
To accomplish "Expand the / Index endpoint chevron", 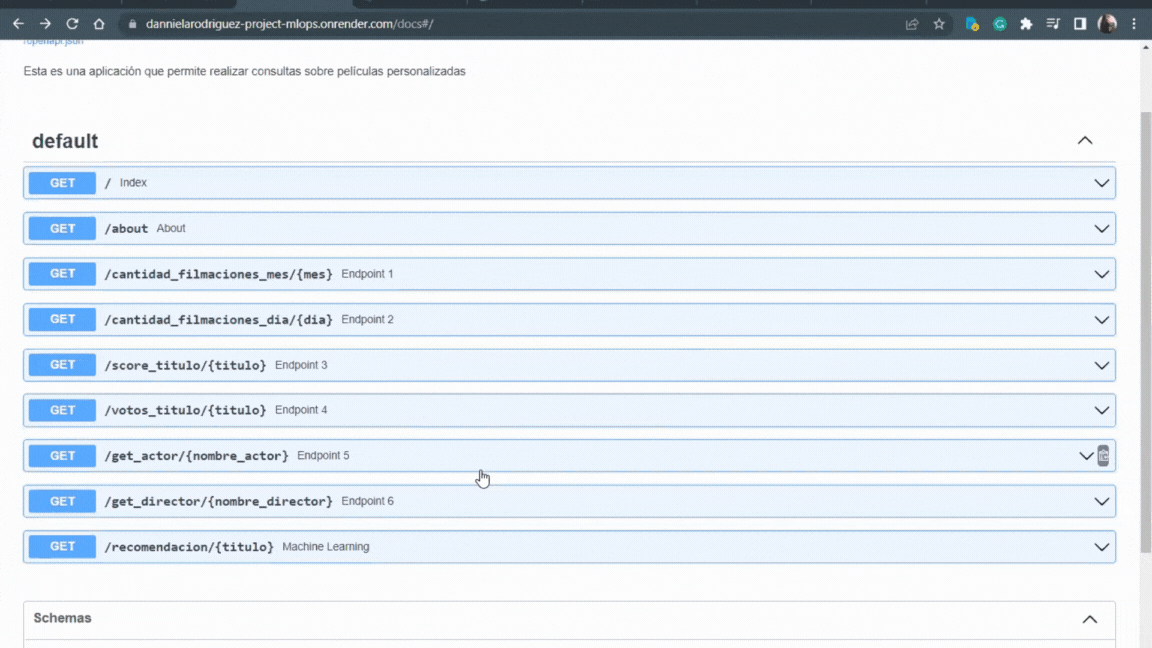I will [1101, 183].
